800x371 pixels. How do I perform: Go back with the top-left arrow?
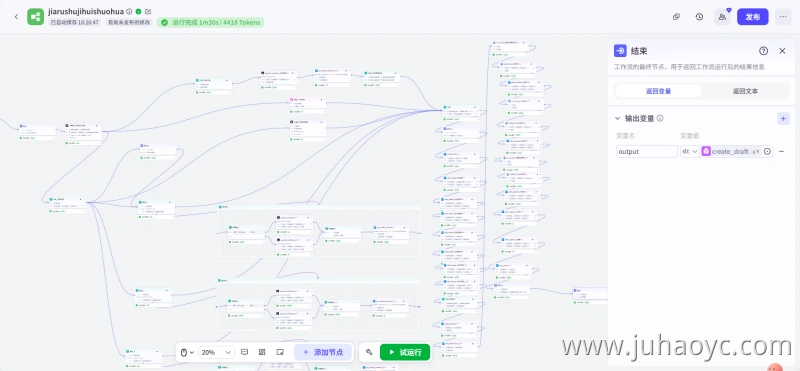click(16, 17)
